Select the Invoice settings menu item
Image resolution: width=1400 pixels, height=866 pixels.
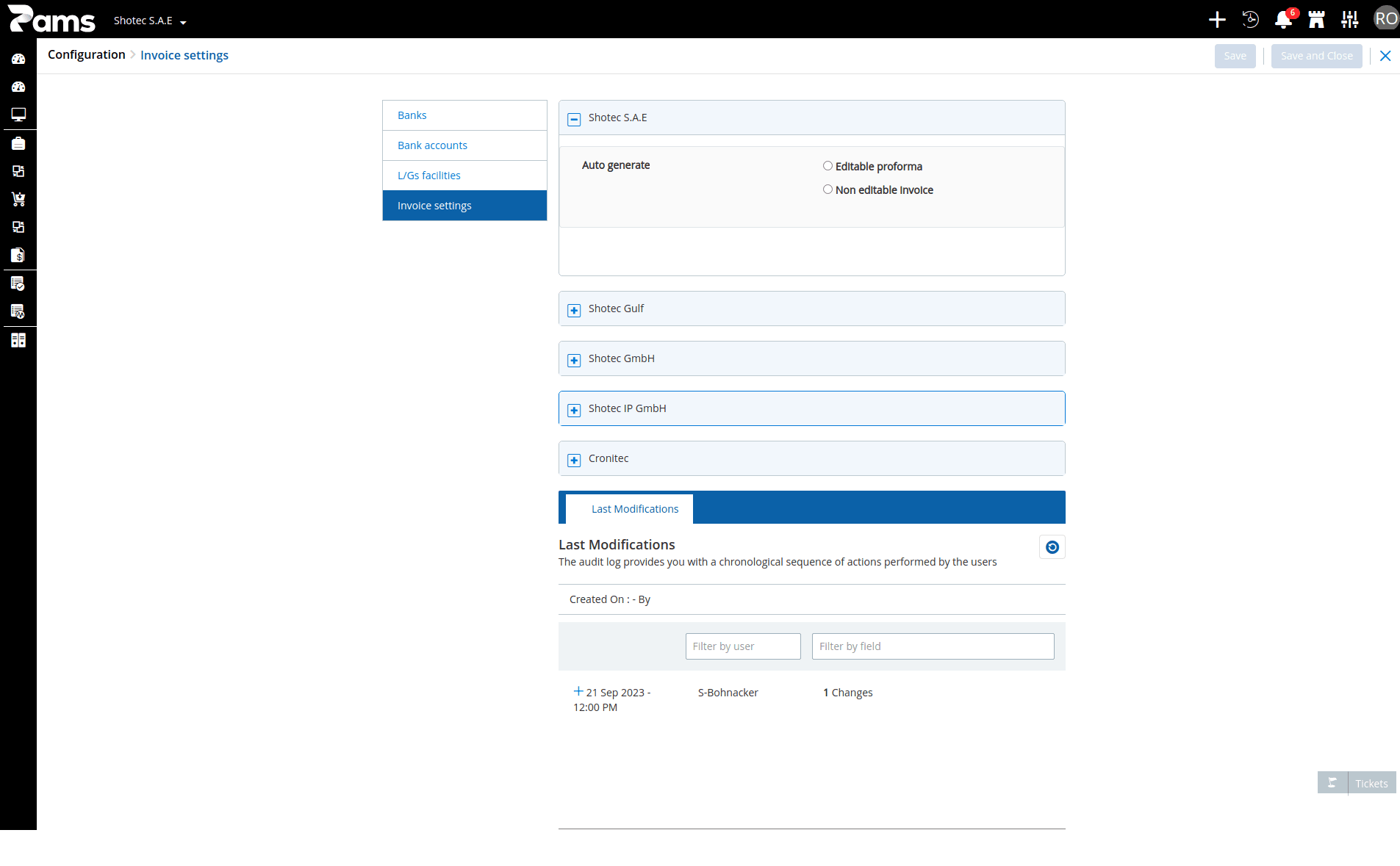click(464, 206)
